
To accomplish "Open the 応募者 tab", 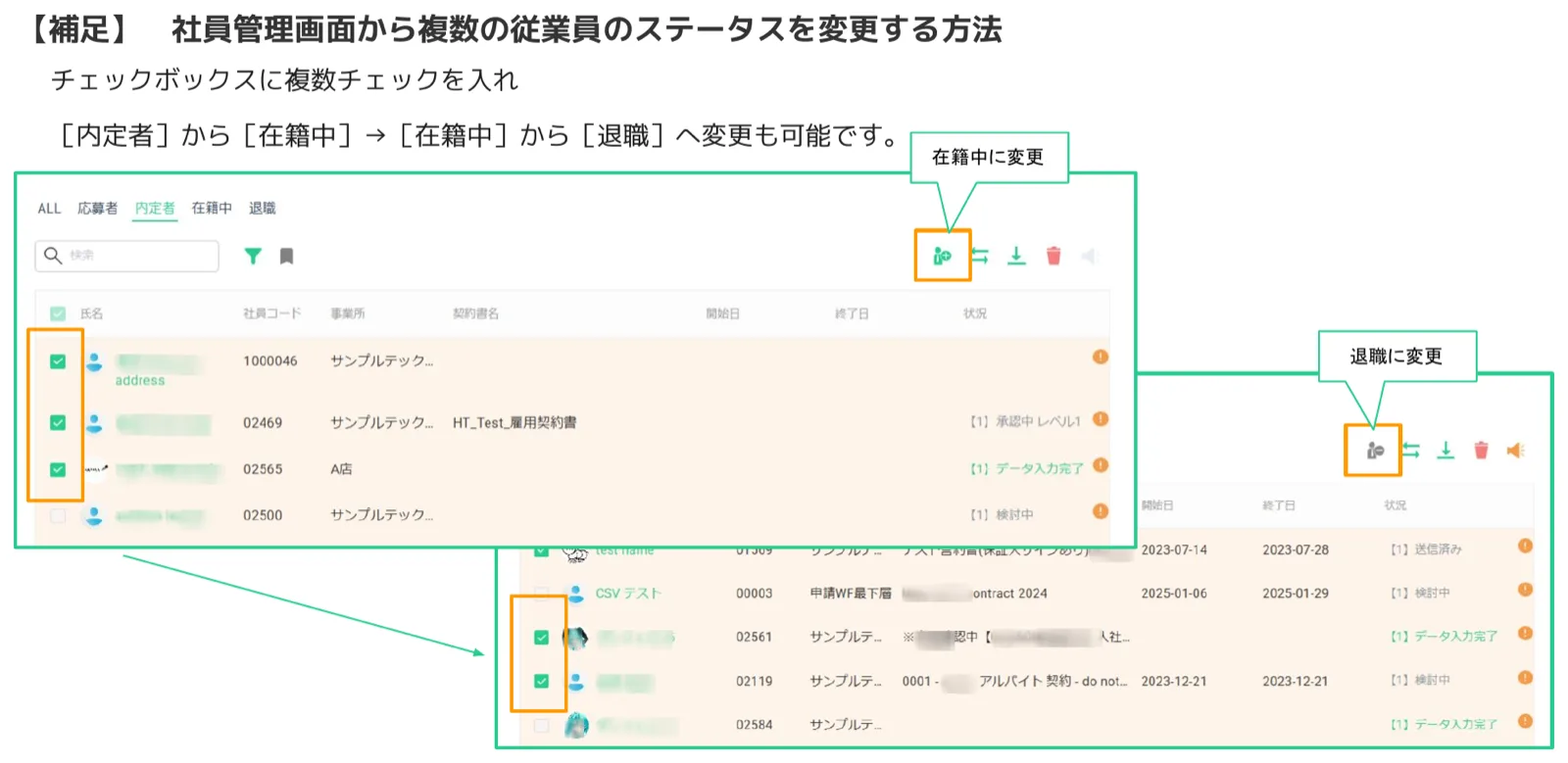I will pos(97,209).
